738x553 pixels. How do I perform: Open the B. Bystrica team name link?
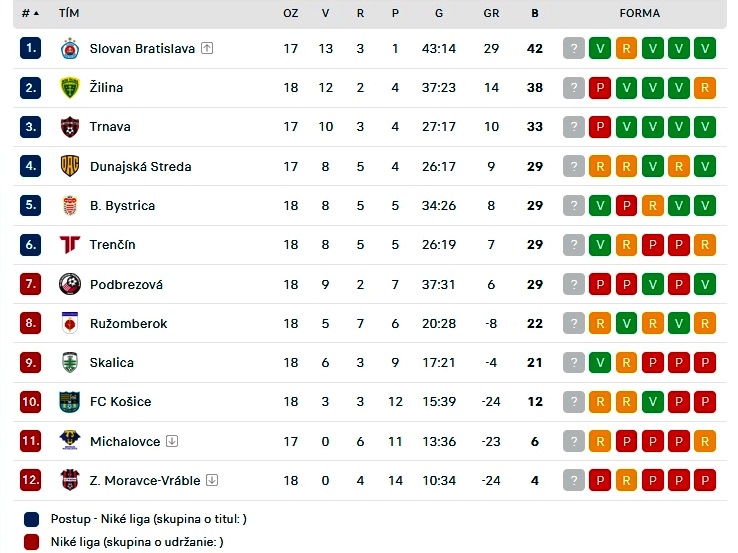pos(122,206)
